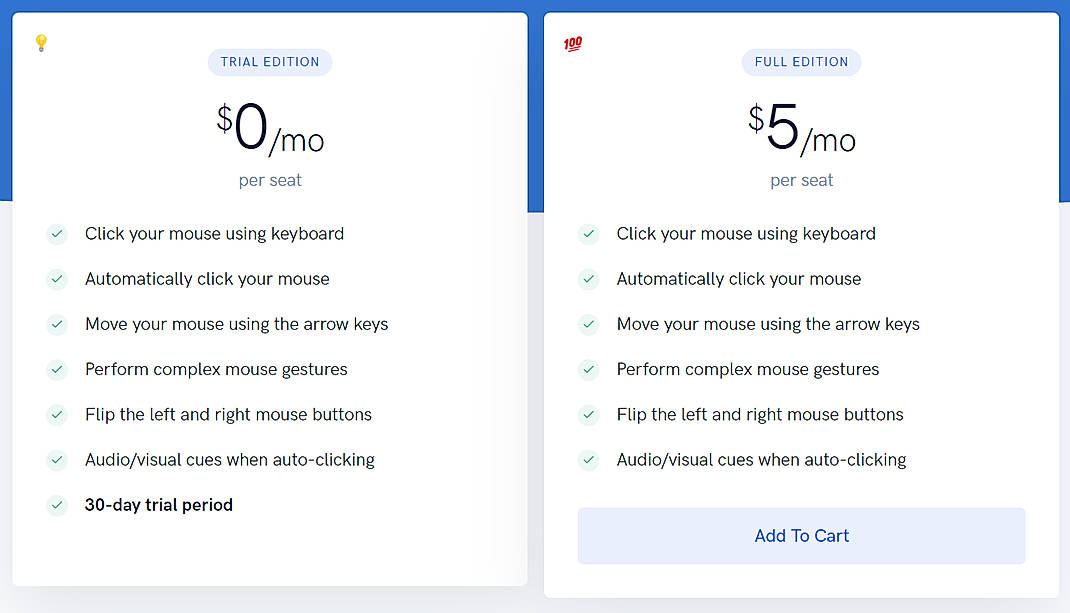1070x613 pixels.
Task: Select the FULL EDITION badge
Action: 801,62
